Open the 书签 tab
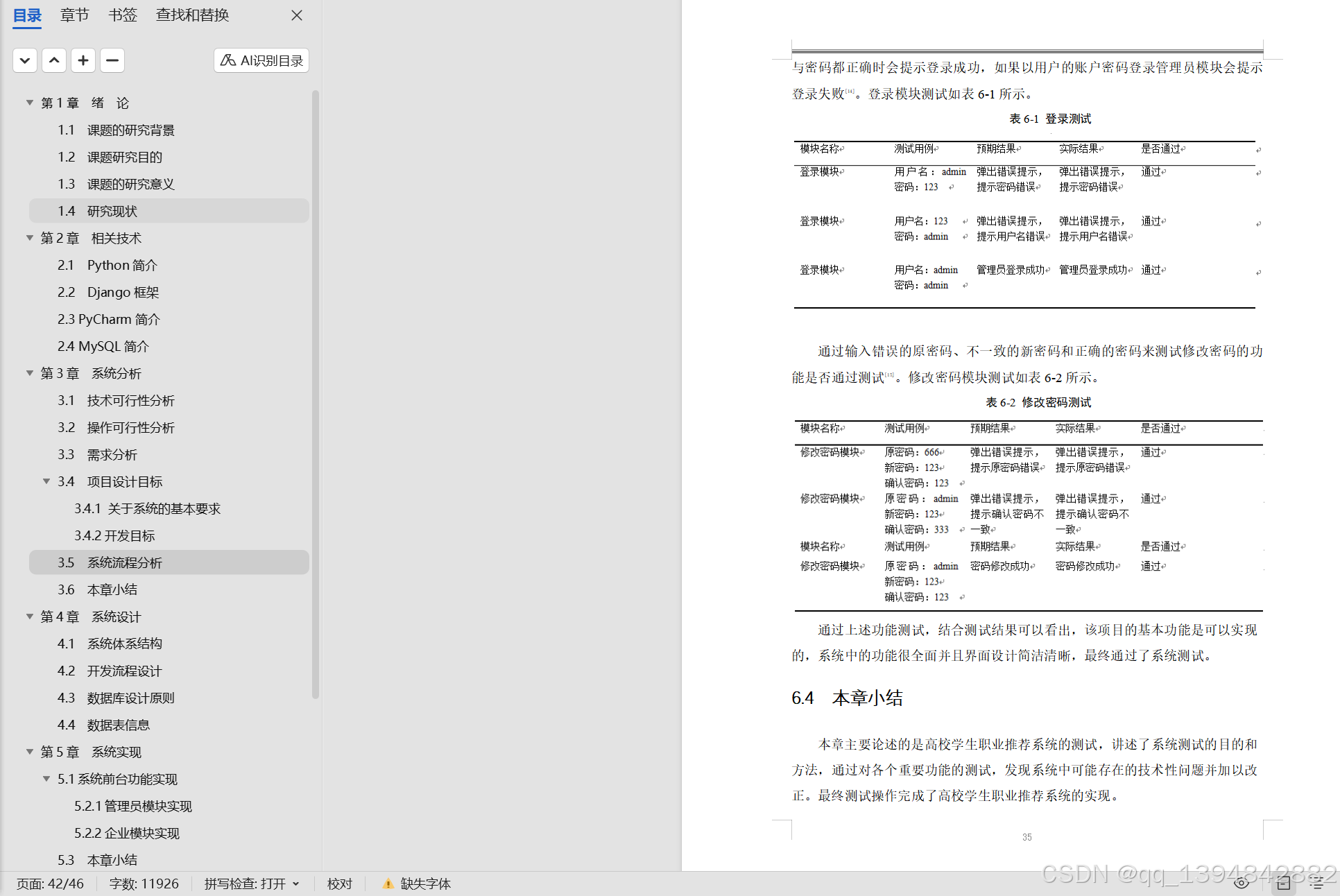The height and width of the screenshot is (896, 1340). [123, 15]
